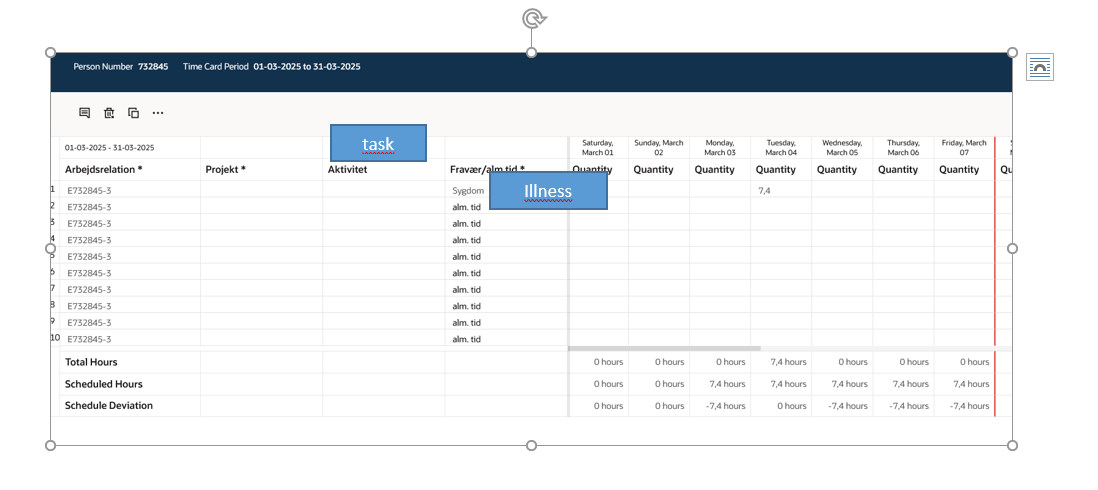Click the copy icon in the time card toolbar
Screen dimensions: 1098x490
click(x=133, y=113)
